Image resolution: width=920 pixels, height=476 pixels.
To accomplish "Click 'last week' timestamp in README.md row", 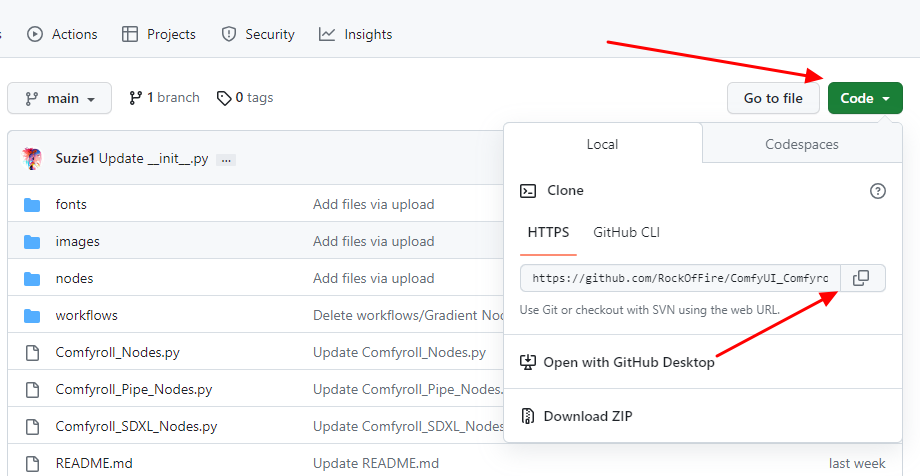I will [x=857, y=463].
